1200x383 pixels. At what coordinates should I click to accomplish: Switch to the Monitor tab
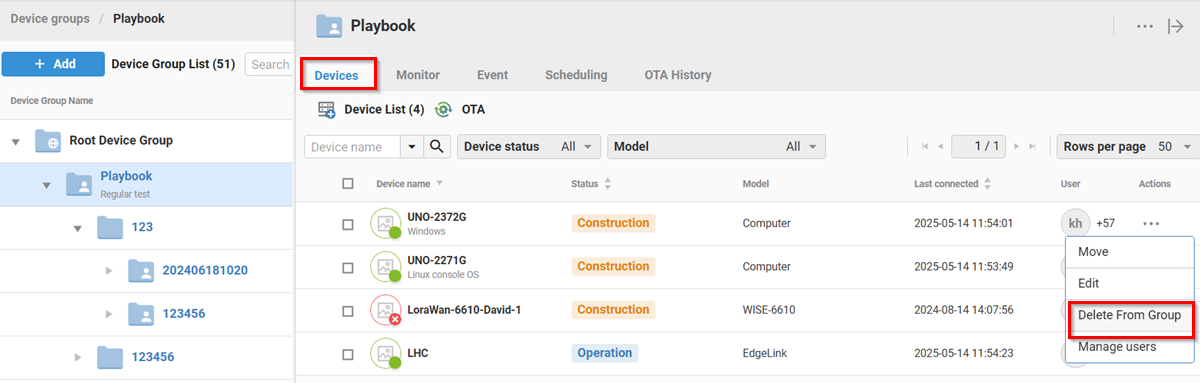click(x=418, y=75)
